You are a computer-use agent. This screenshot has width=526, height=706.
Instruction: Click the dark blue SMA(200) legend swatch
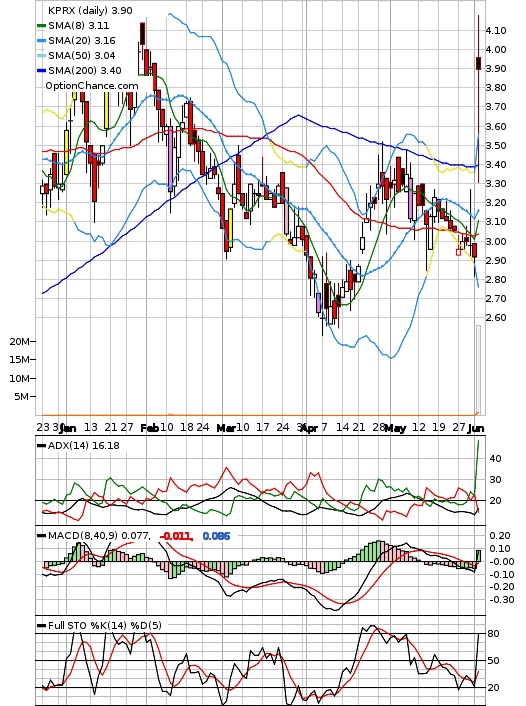pyautogui.click(x=41, y=71)
